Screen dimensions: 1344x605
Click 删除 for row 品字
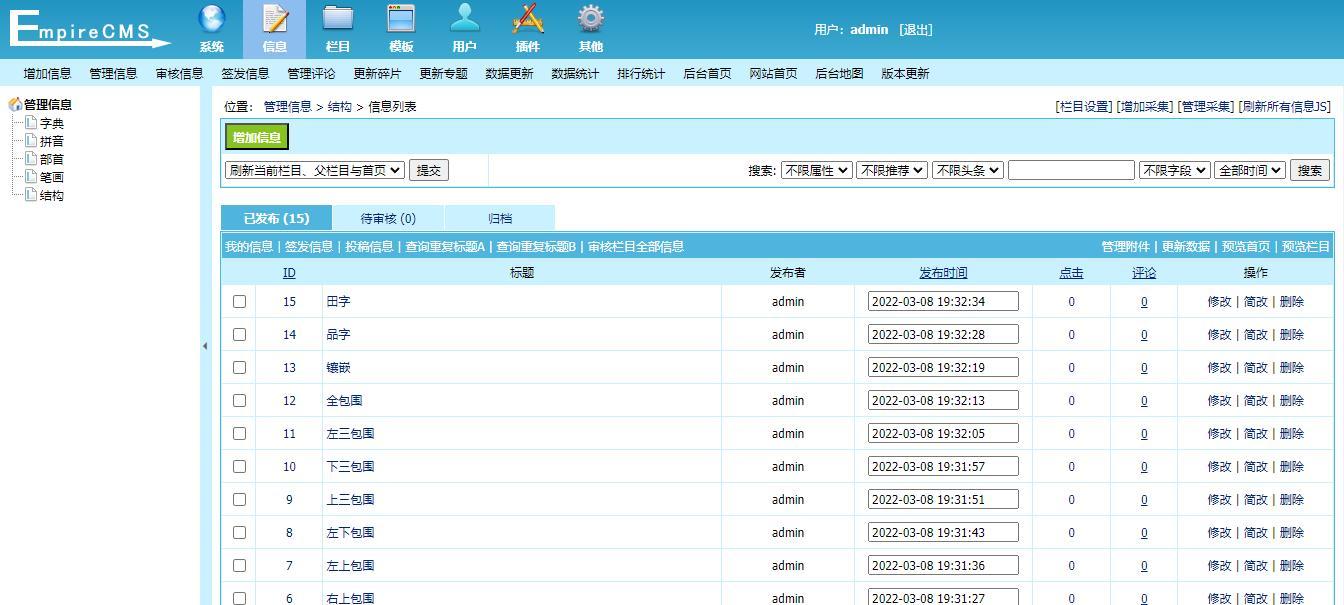pyautogui.click(x=1291, y=334)
